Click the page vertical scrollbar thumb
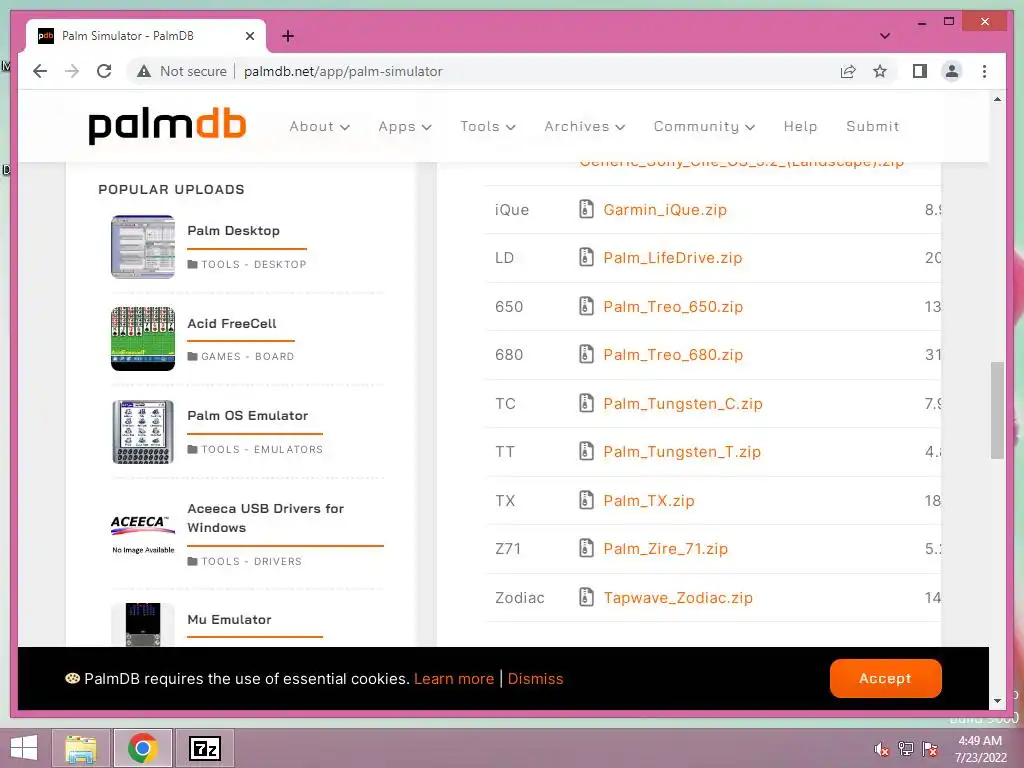Viewport: 1024px width, 768px height. point(997,410)
